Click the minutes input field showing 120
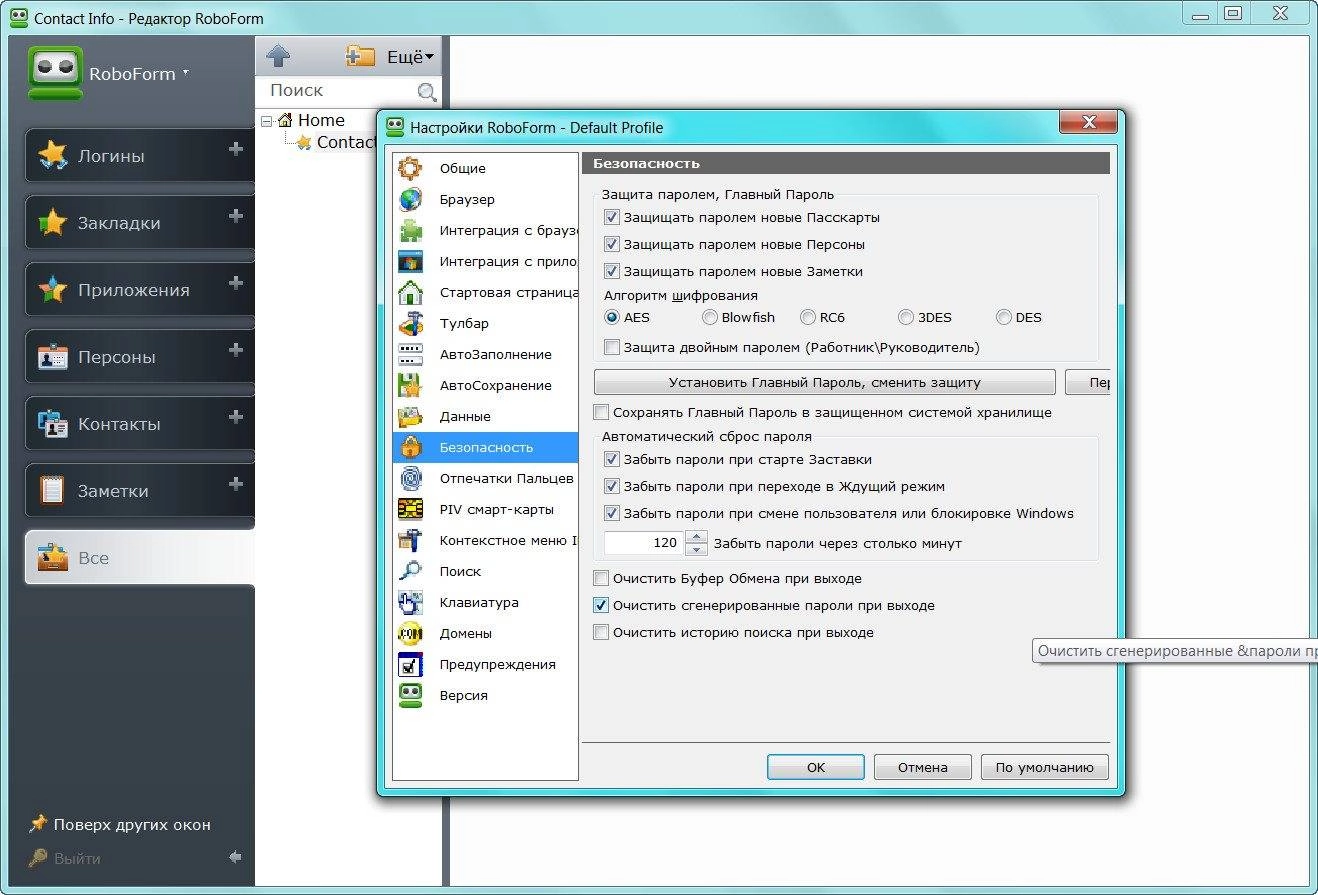 coord(645,543)
